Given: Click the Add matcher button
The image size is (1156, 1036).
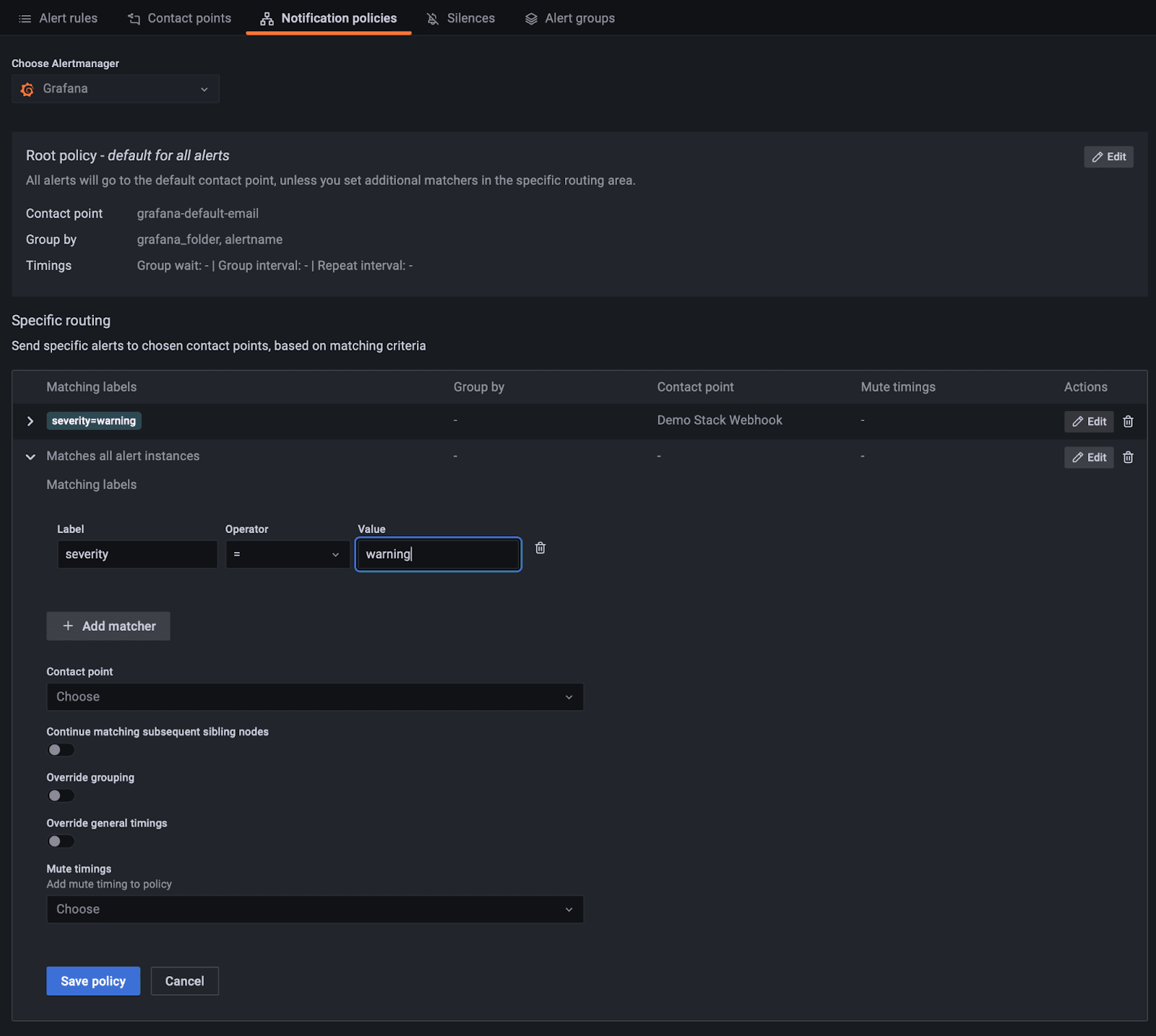Looking at the screenshot, I should (x=108, y=626).
